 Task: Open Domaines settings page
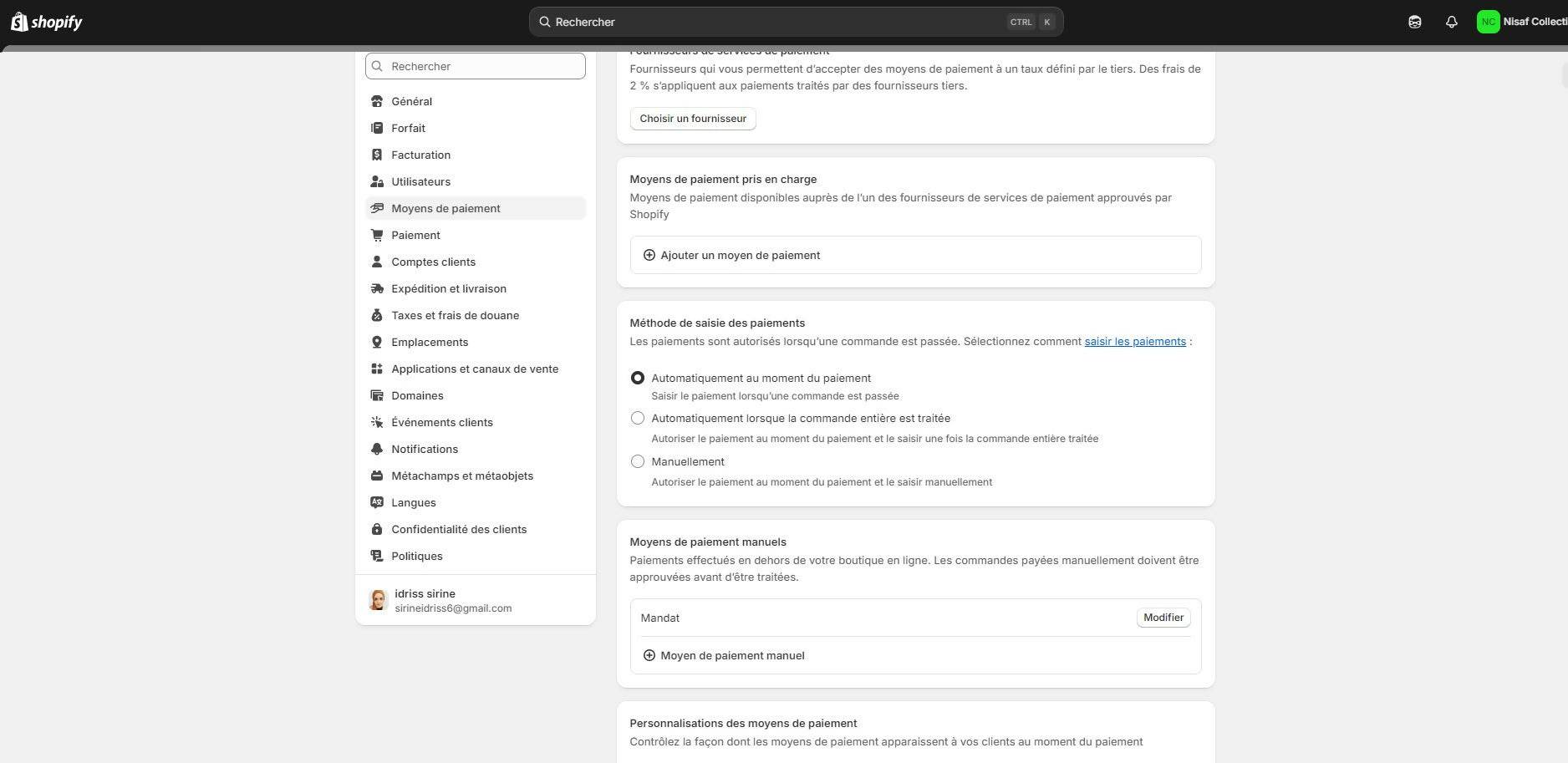(x=417, y=396)
